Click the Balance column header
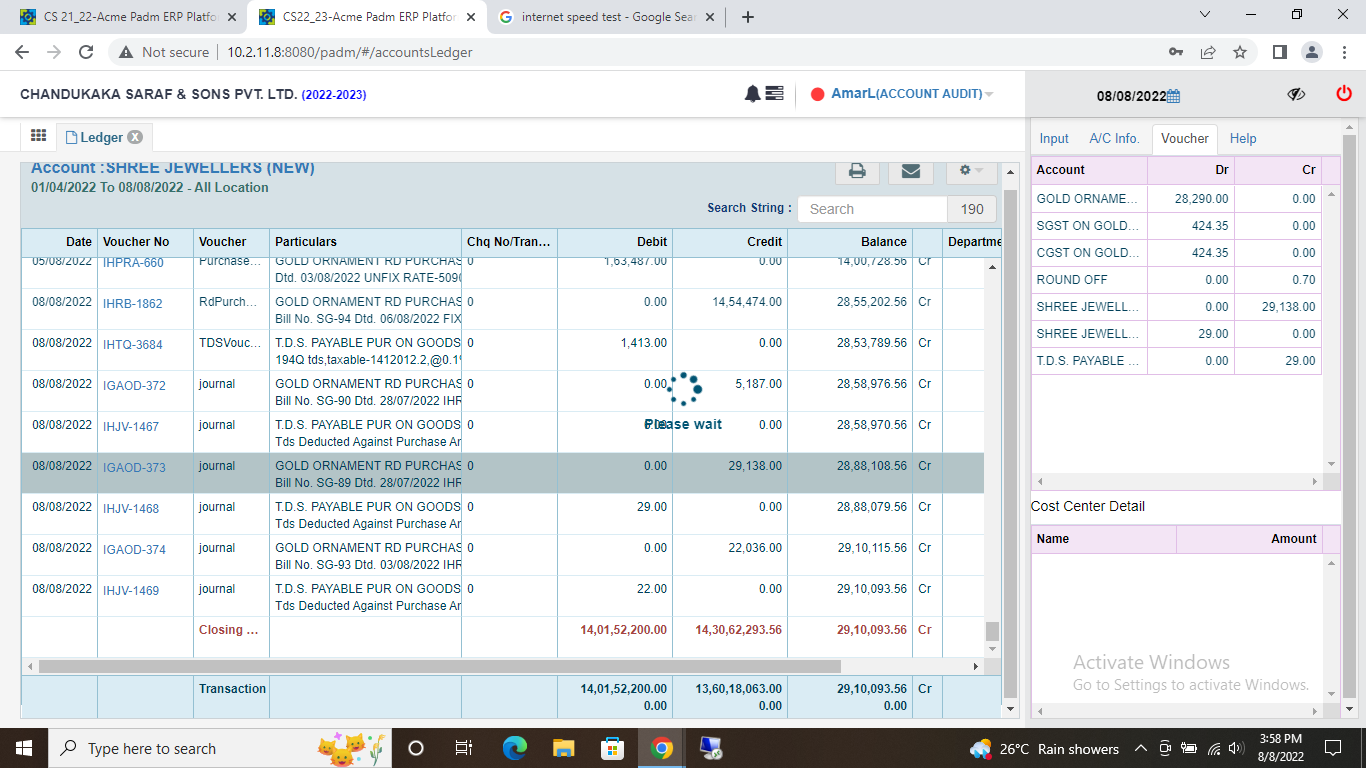The height and width of the screenshot is (768, 1366). coord(850,242)
